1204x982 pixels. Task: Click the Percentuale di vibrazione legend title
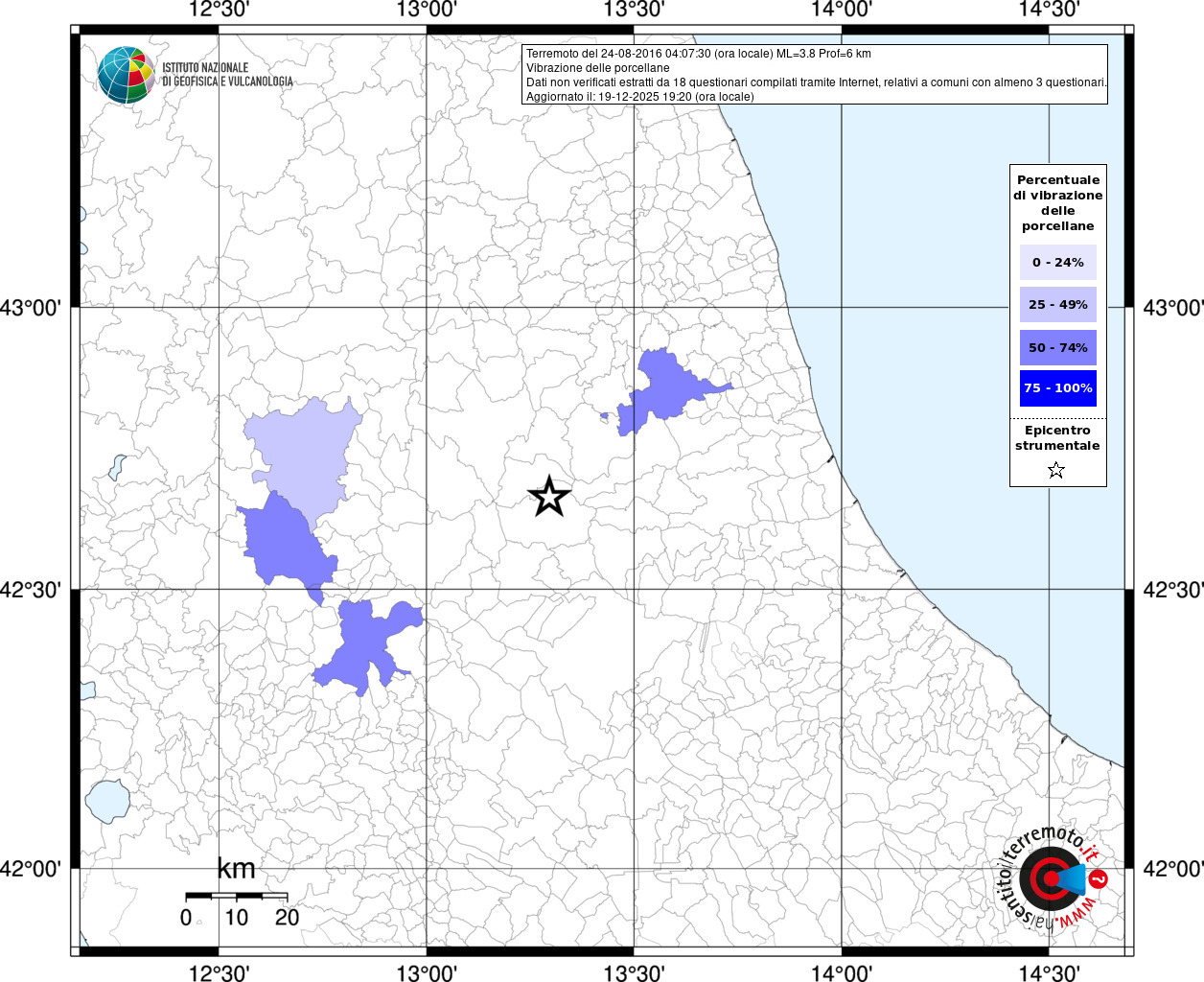(x=1057, y=203)
